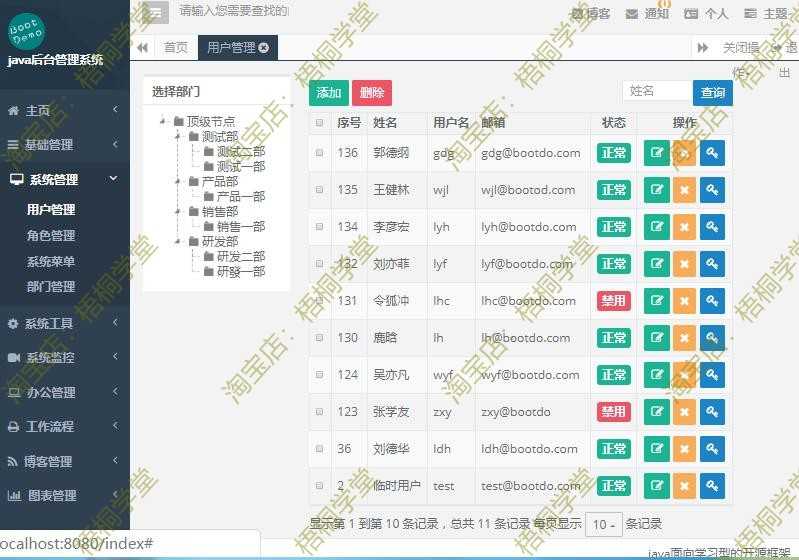The image size is (799, 560).
Task: Focus the 姓名 search input field
Action: [x=657, y=91]
